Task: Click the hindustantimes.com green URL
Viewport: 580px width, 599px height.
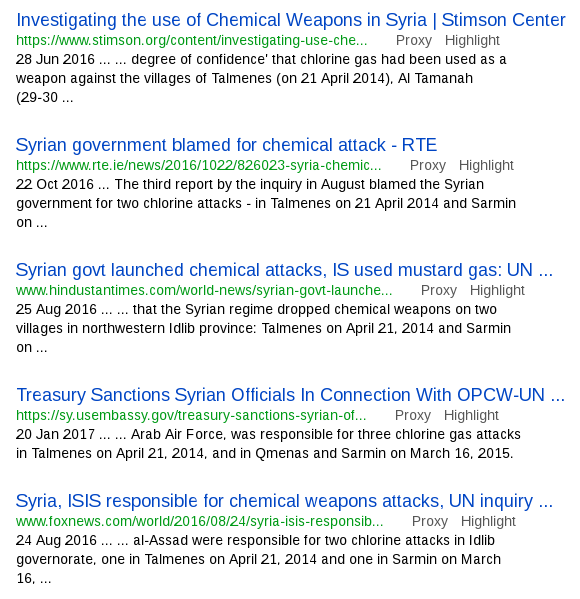Action: coord(204,290)
